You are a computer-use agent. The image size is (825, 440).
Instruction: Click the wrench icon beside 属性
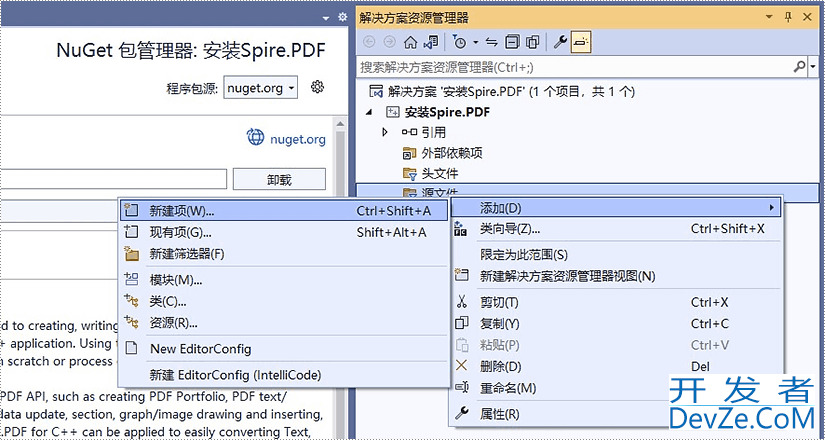click(461, 413)
